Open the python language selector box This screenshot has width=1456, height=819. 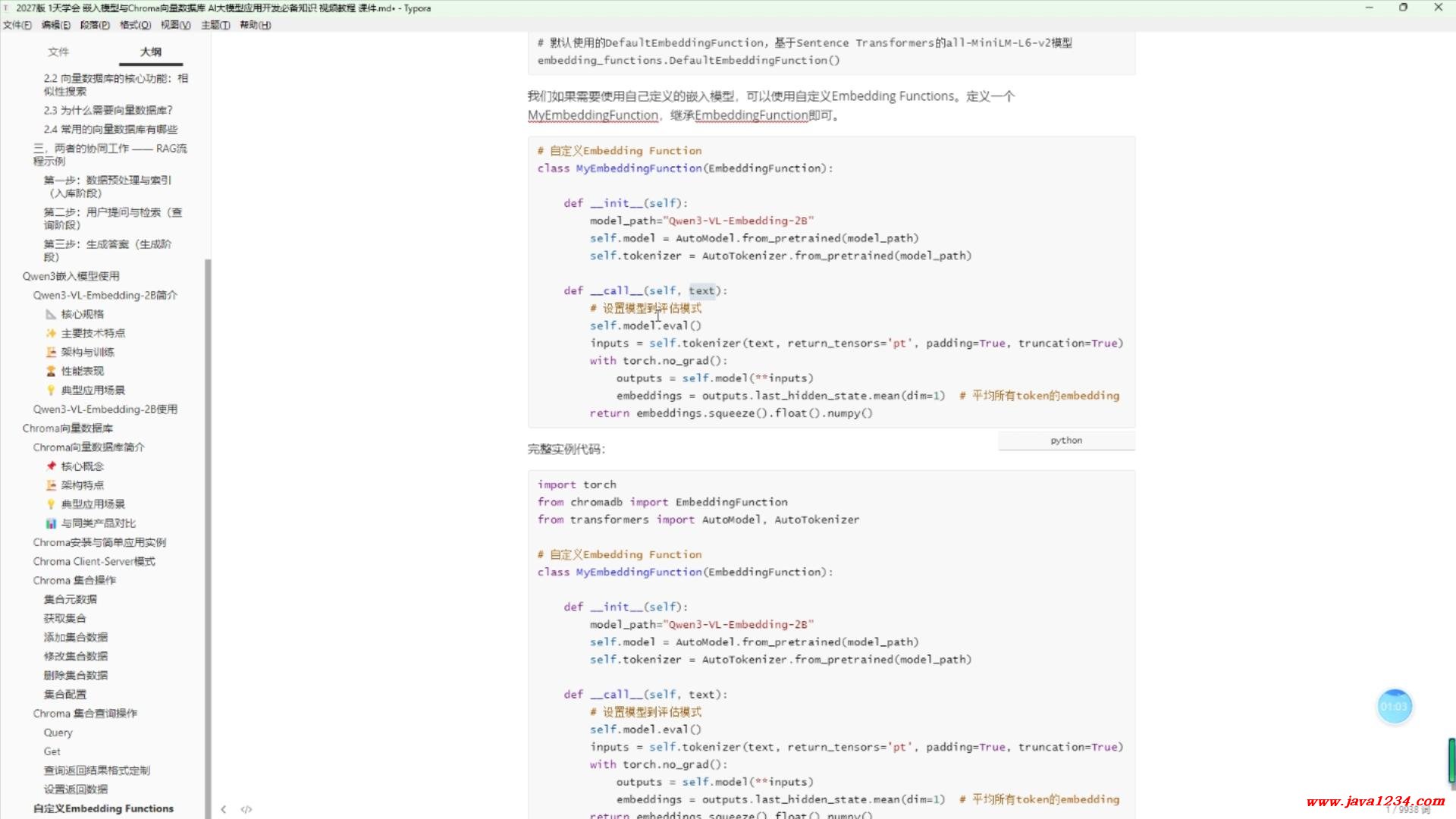coord(1066,441)
